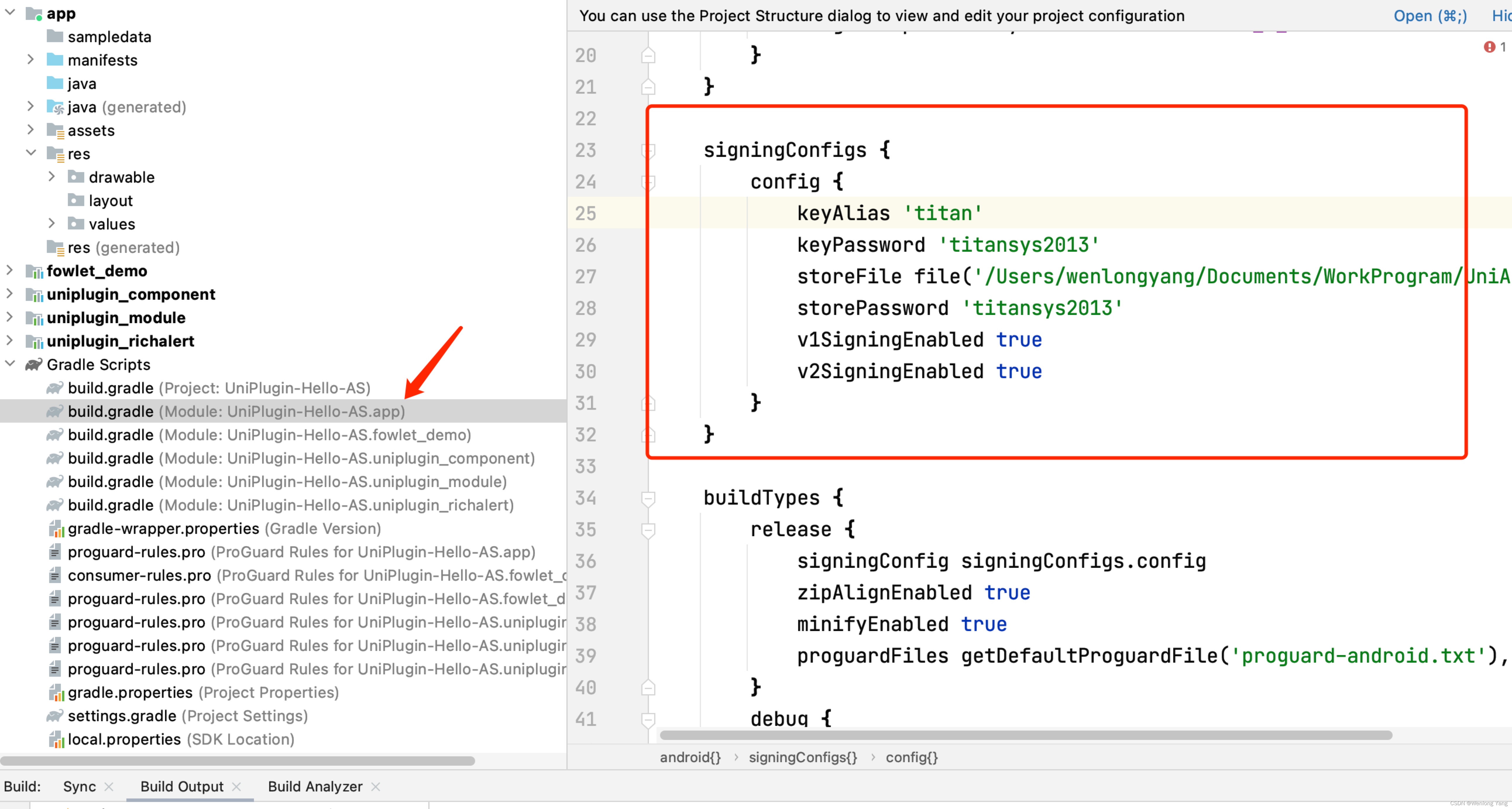The height and width of the screenshot is (809, 1512).
Task: Expand the manifests folder
Action: [31, 60]
